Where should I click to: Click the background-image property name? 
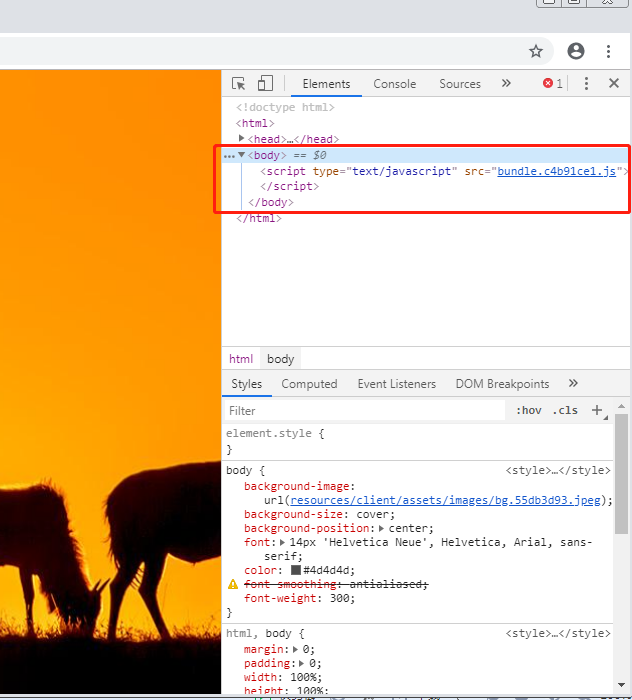pyautogui.click(x=297, y=486)
